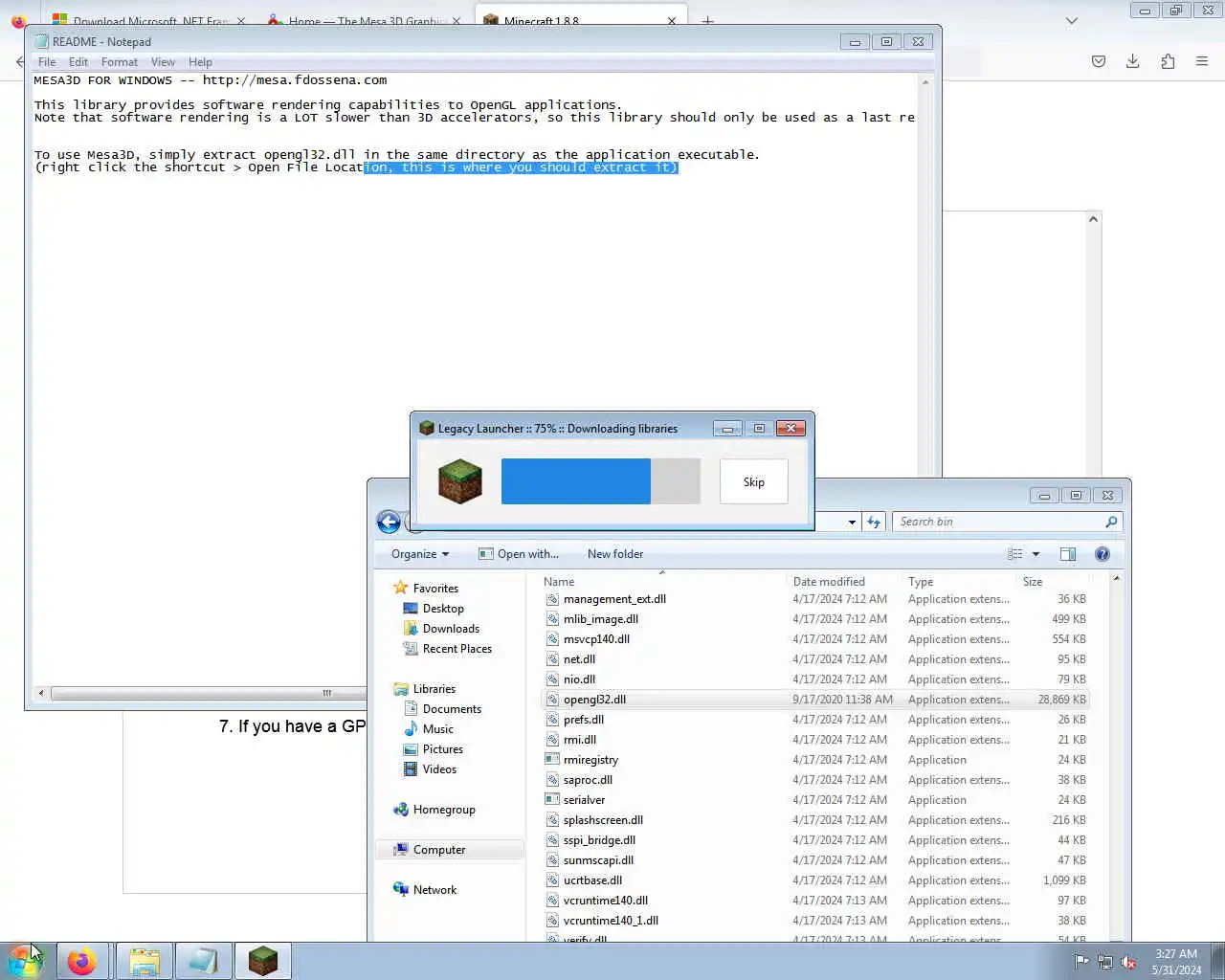Open Notepad taskbar icon
Screen dimensions: 1225x980
click(x=203, y=961)
